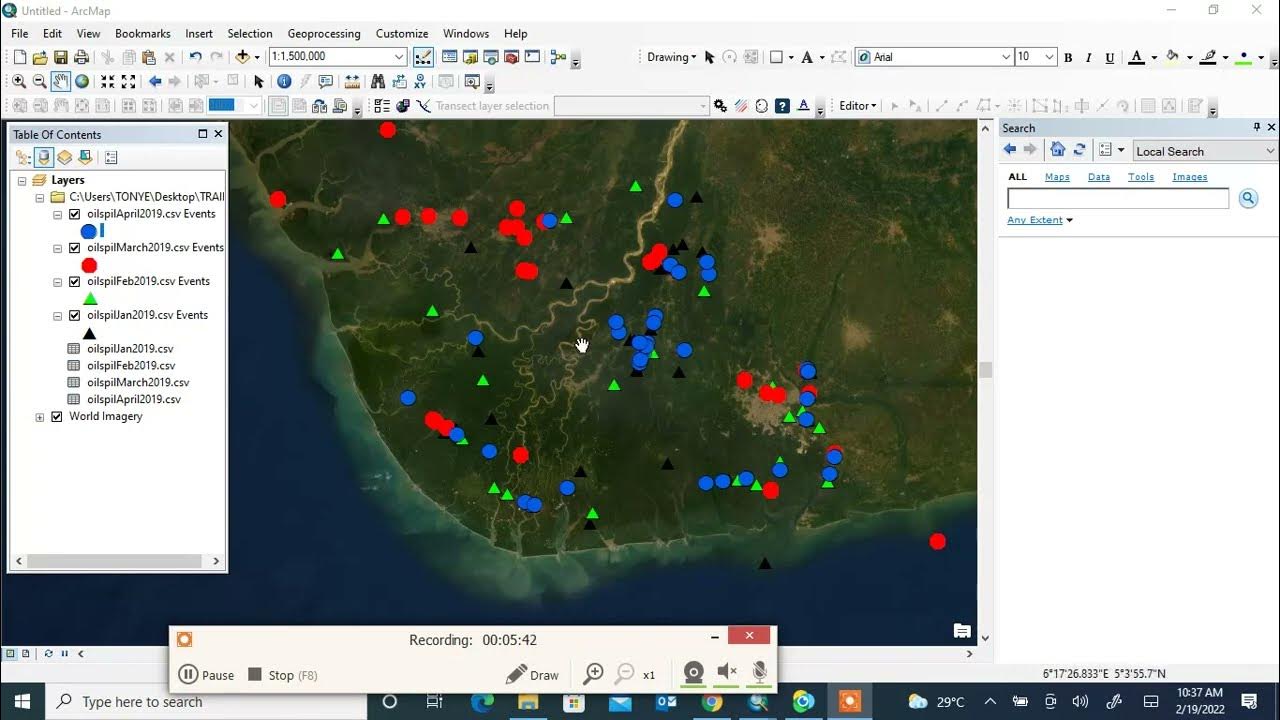The width and height of the screenshot is (1280, 720).
Task: Open the Find binoculars tool
Action: point(378,82)
